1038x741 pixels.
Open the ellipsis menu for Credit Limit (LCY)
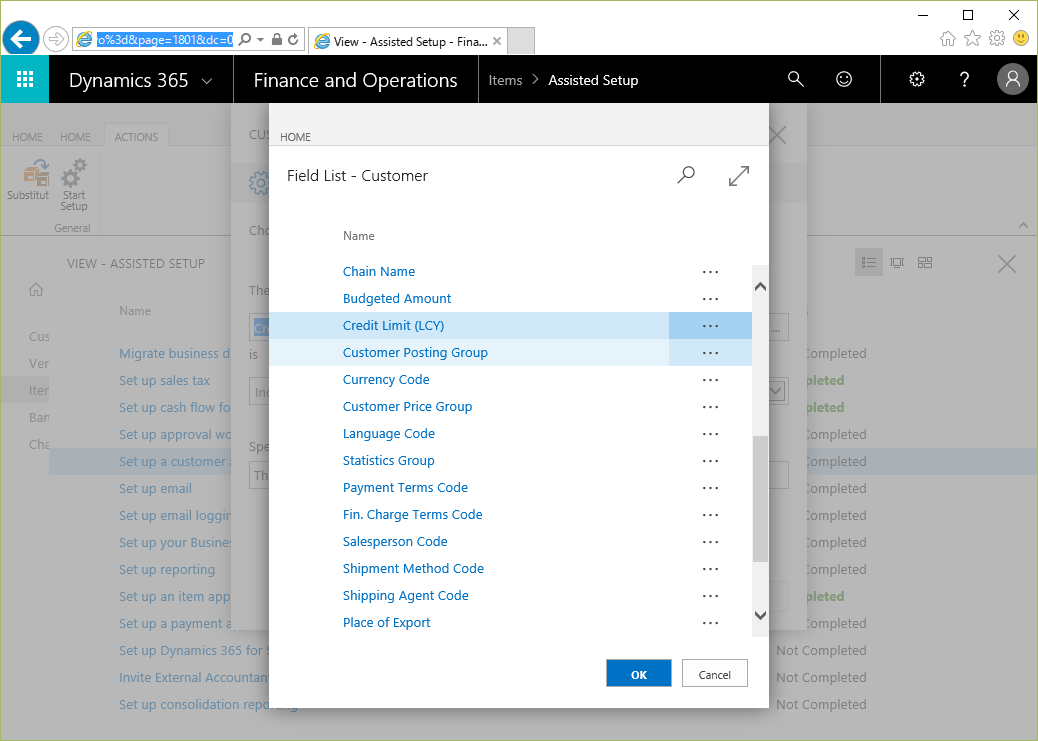(710, 326)
